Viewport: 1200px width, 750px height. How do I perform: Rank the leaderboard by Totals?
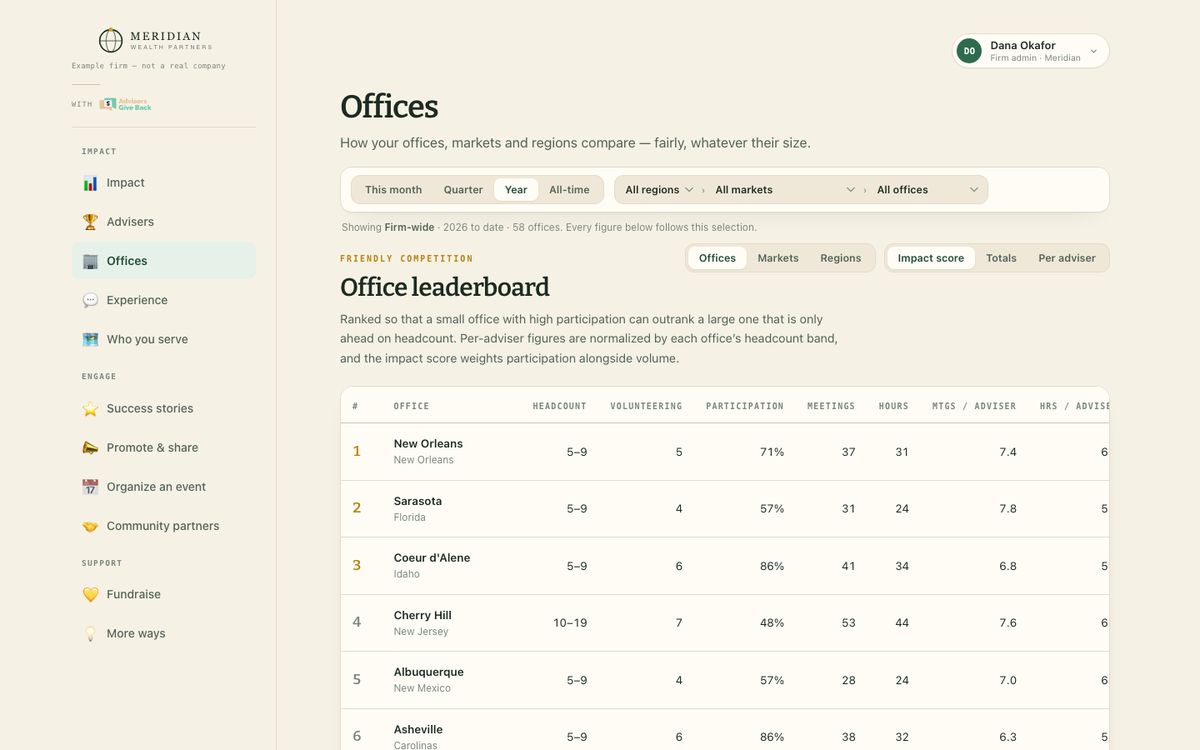1001,258
